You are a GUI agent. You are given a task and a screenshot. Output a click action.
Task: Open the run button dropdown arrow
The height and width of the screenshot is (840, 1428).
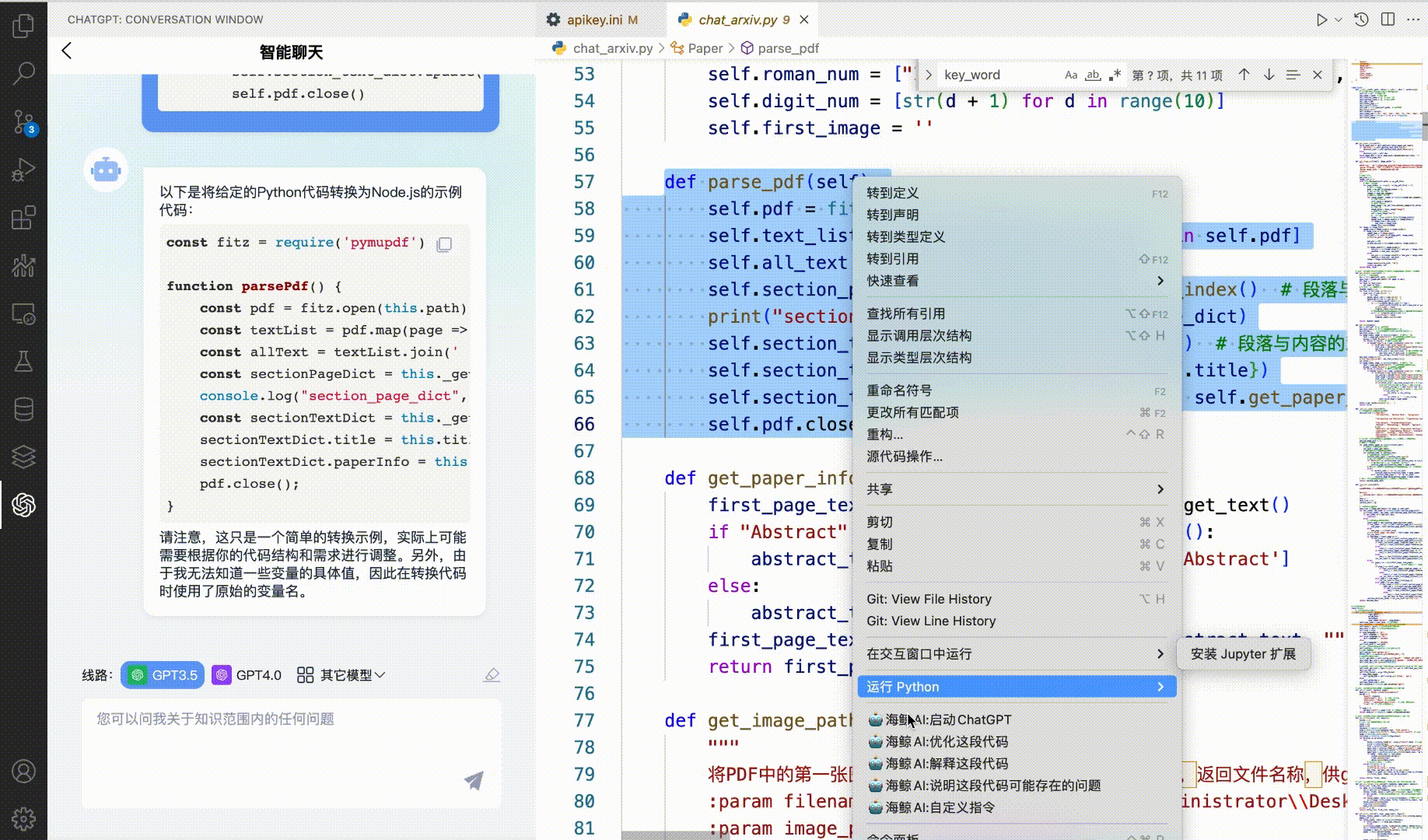pyautogui.click(x=1339, y=19)
